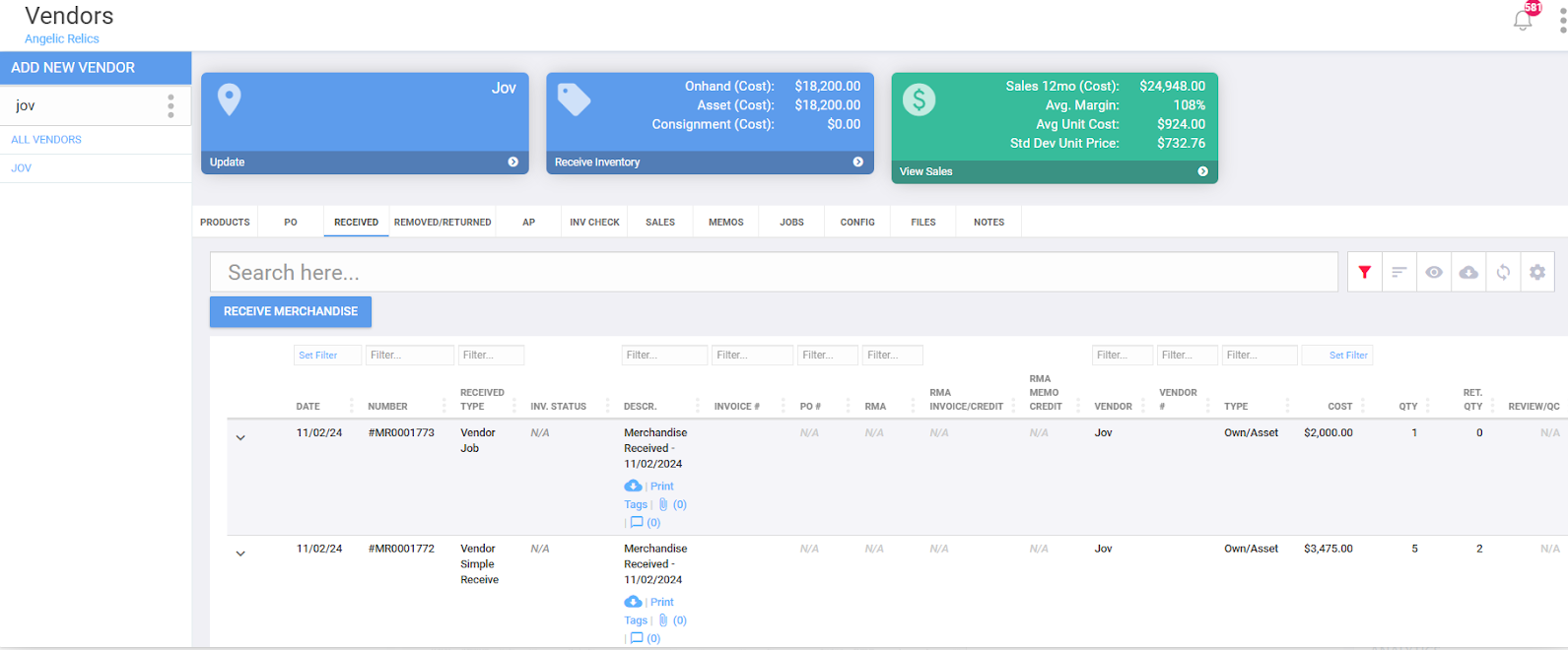Open the FILES tab
The width and height of the screenshot is (1568, 650).
tap(923, 223)
